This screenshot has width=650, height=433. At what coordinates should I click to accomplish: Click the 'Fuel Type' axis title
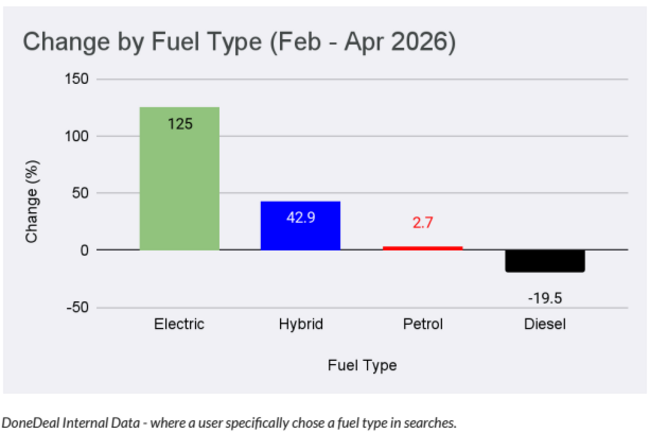click(362, 365)
